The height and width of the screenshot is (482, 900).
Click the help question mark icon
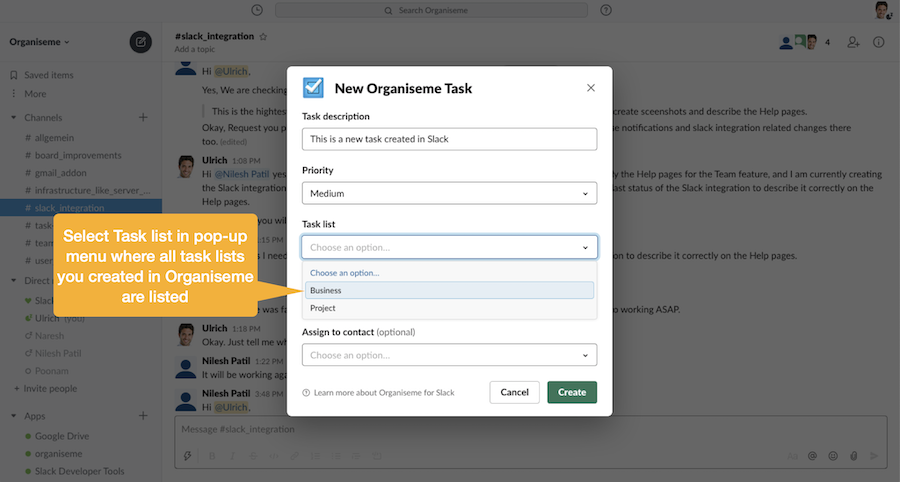[x=606, y=10]
